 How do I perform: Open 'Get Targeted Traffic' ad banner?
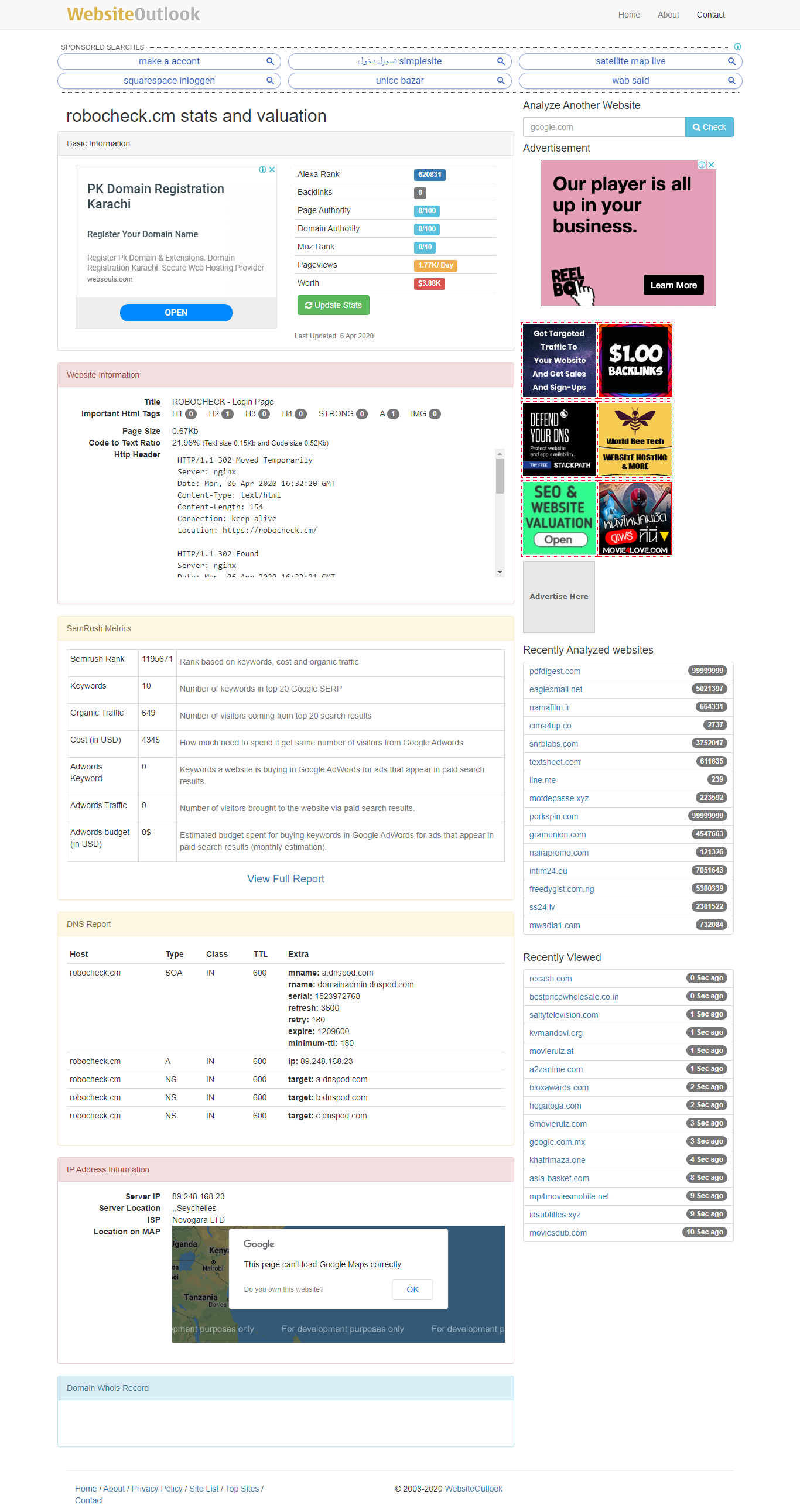point(559,360)
